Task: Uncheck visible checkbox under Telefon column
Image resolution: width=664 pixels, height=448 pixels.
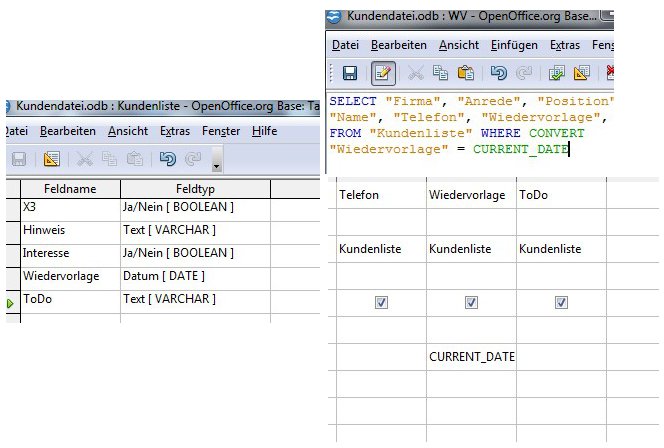Action: pyautogui.click(x=379, y=302)
